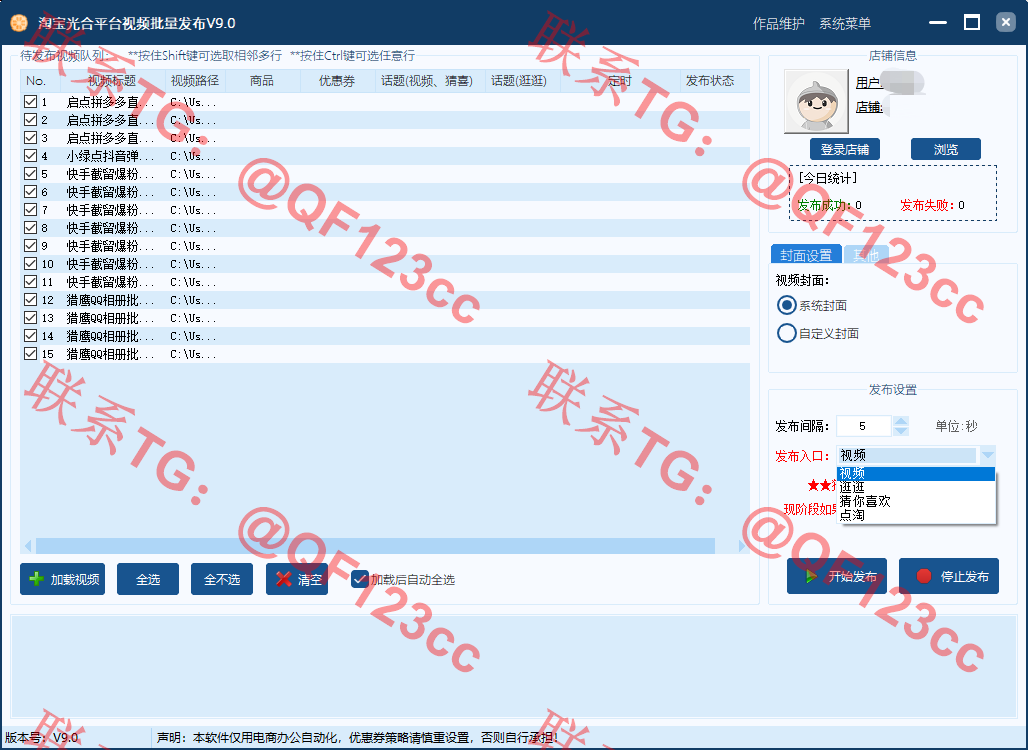Click the 话题(逛逛) column header

click(x=519, y=81)
